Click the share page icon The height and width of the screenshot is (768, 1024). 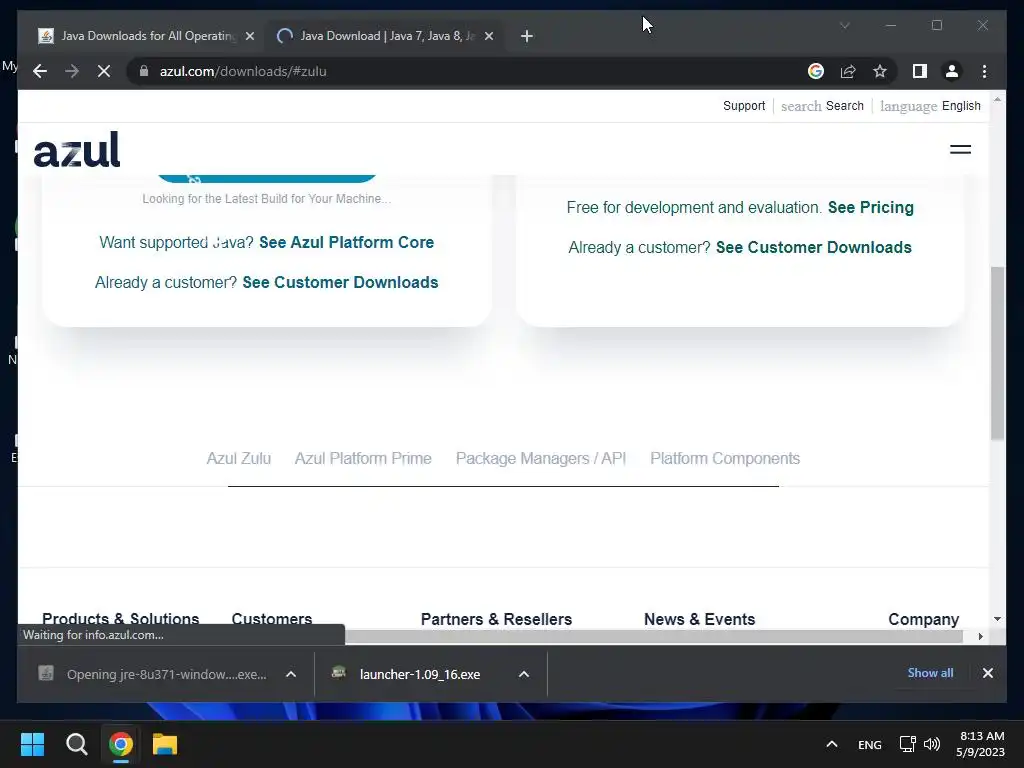pos(848,71)
